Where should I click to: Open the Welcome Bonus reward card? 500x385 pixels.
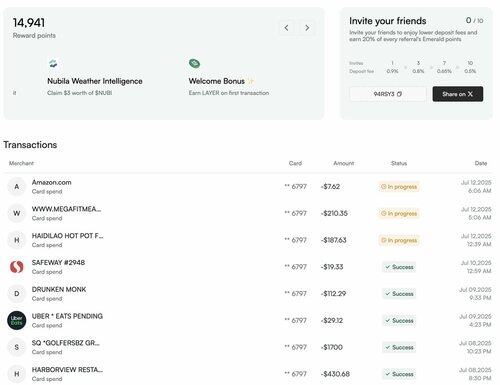coord(229,78)
